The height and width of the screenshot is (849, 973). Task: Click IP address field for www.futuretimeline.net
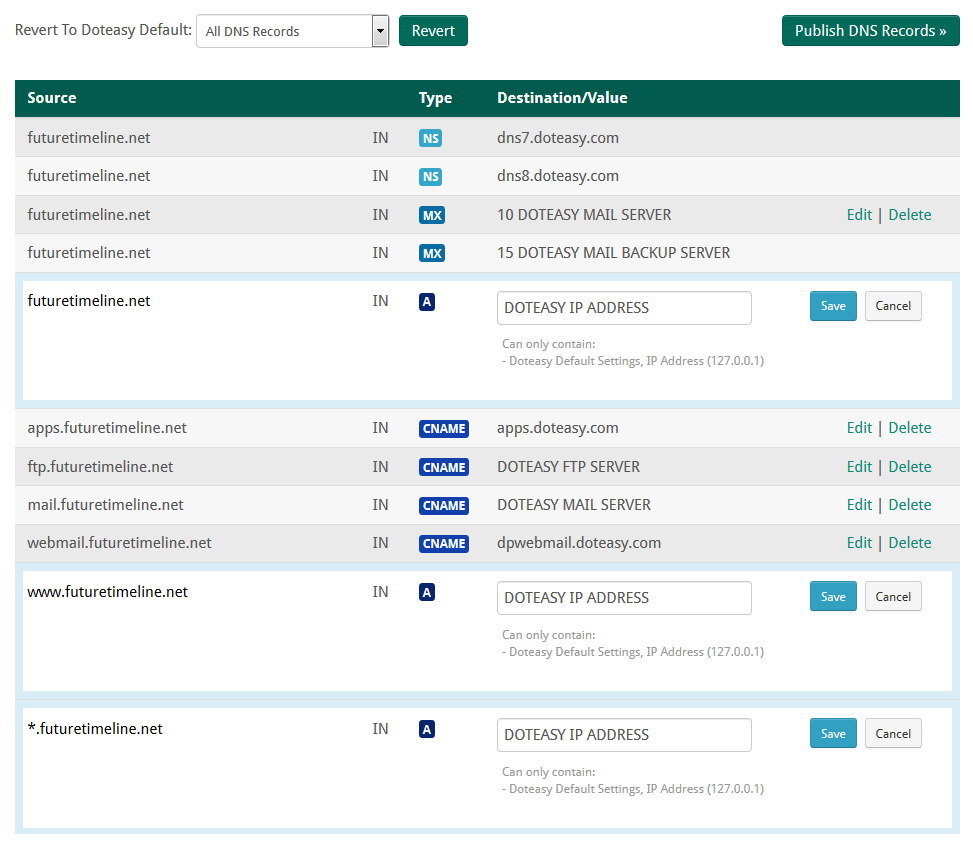(624, 598)
